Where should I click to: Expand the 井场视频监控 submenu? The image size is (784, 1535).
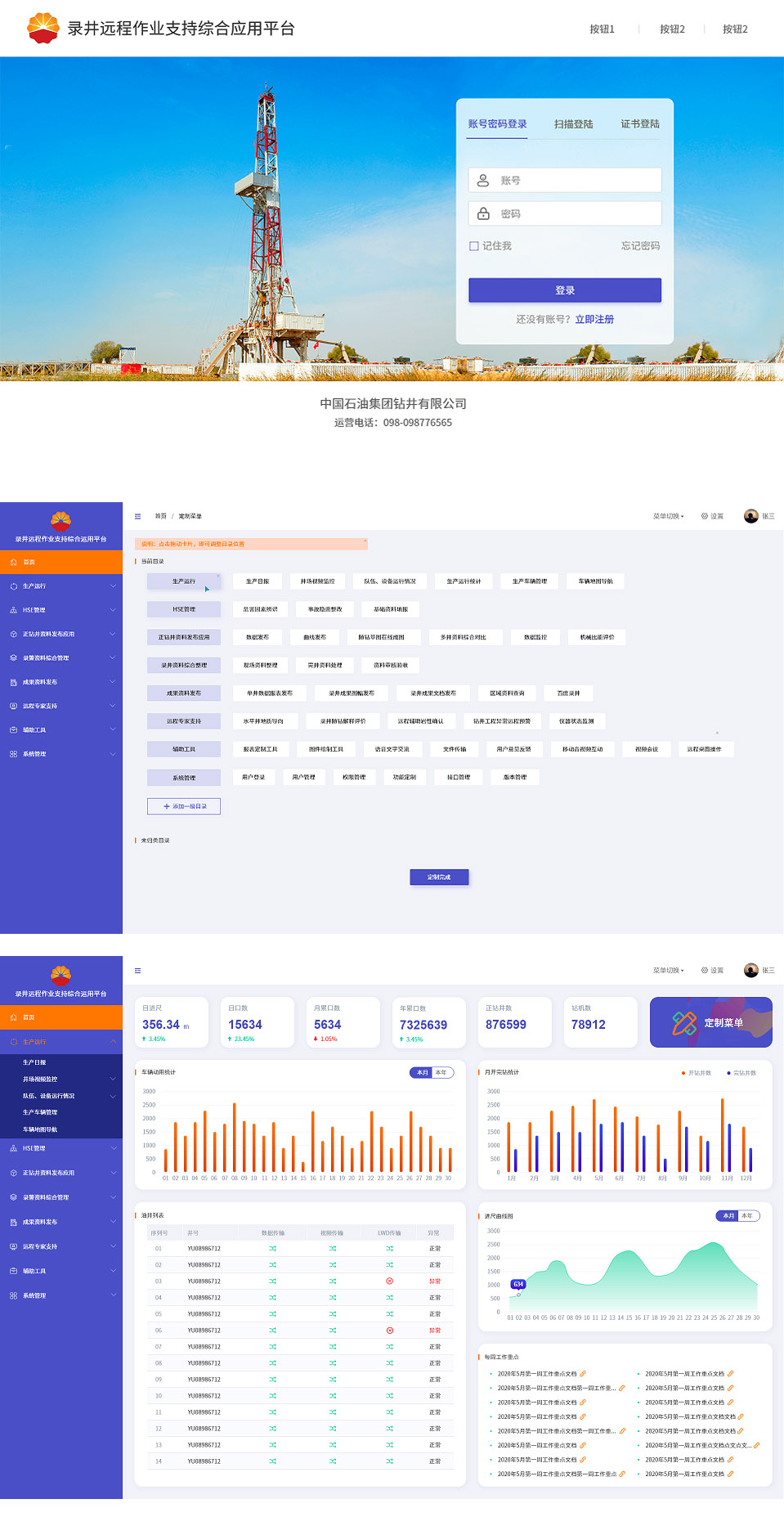pyautogui.click(x=113, y=1079)
